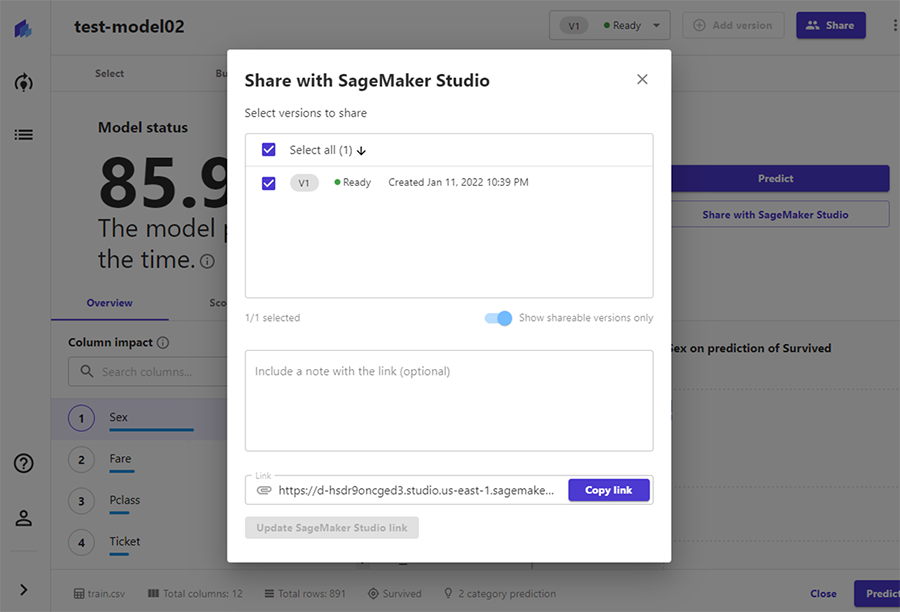Open the datasets list icon in the sidebar
This screenshot has height=612, width=900.
(x=24, y=135)
